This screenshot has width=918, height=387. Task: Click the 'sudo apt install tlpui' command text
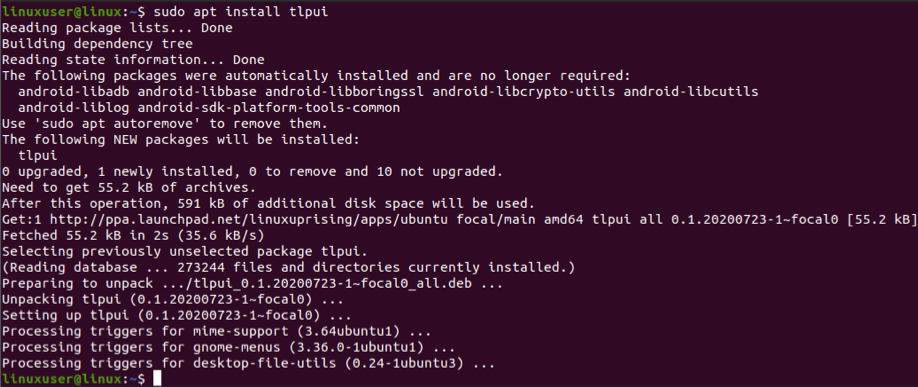point(239,12)
